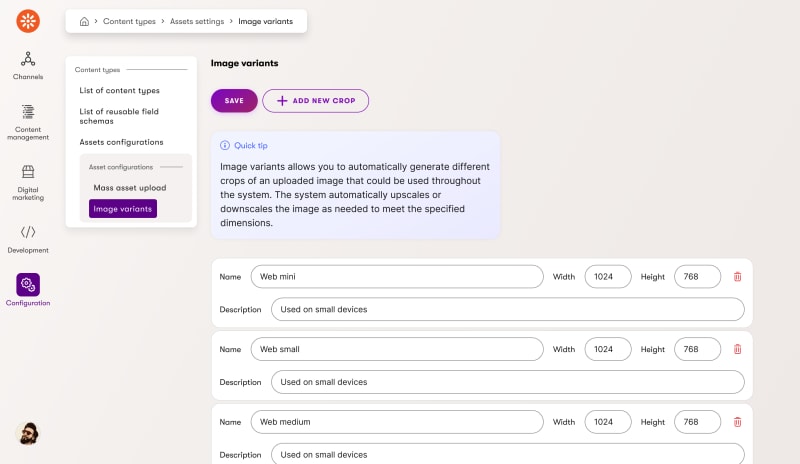Open List of reusable field schemas
This screenshot has width=800, height=464.
pos(119,116)
